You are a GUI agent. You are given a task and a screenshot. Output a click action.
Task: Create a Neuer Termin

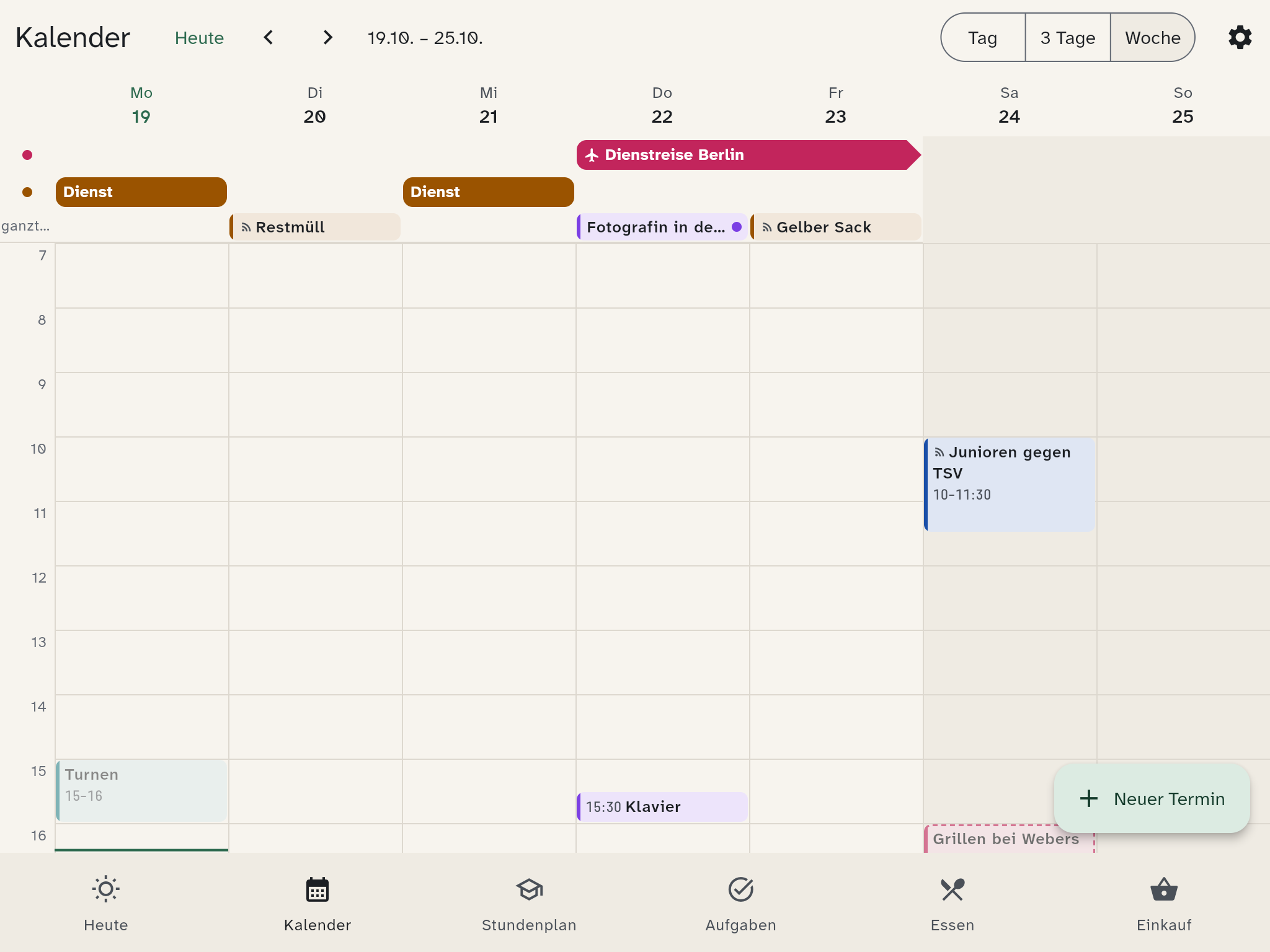tap(1152, 798)
